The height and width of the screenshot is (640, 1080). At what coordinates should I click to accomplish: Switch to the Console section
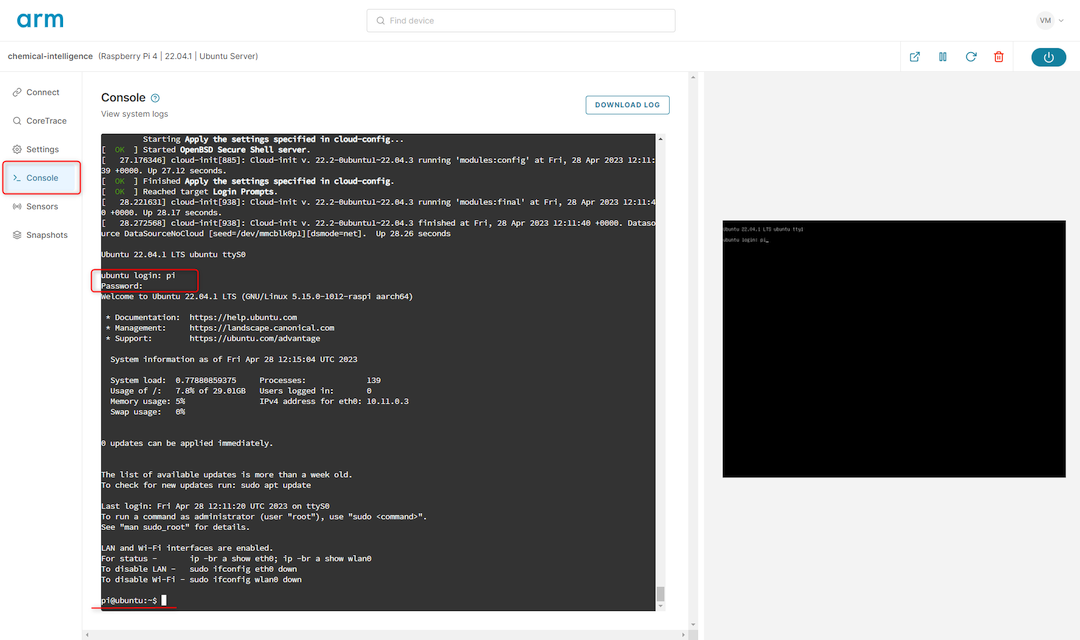click(x=41, y=177)
